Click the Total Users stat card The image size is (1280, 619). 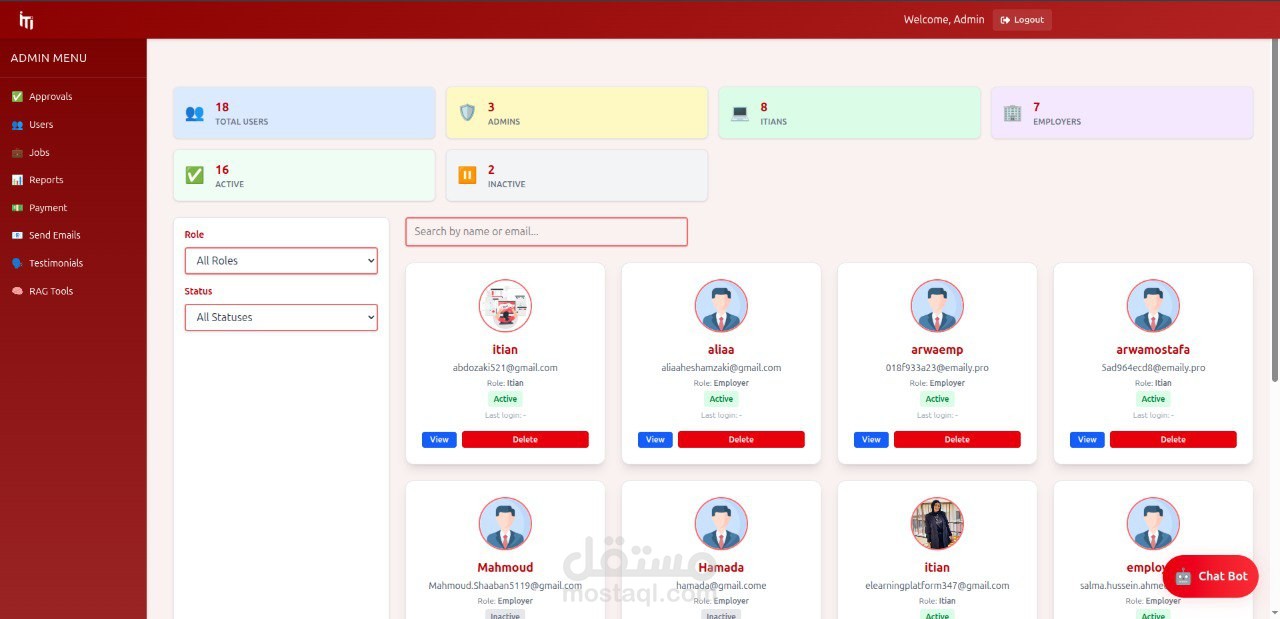click(304, 112)
